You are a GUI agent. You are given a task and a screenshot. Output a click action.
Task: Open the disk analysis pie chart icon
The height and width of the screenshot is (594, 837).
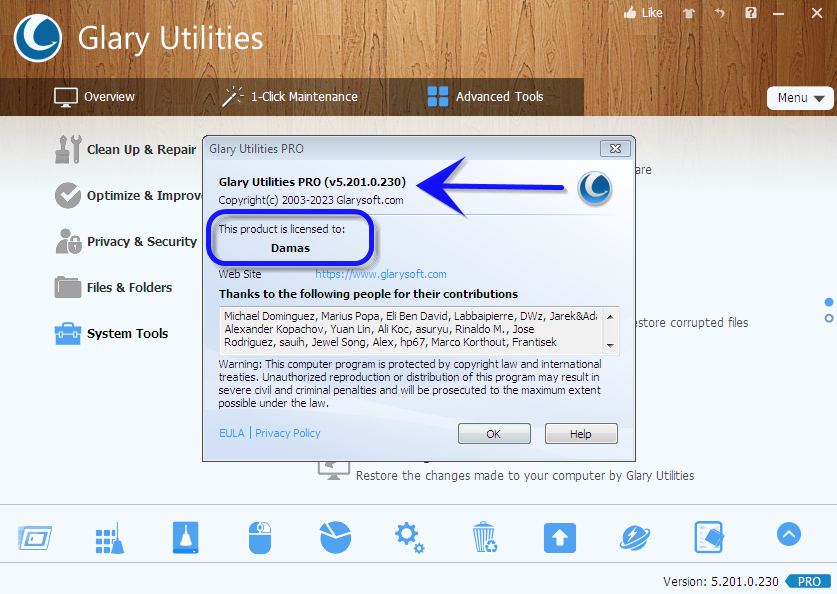[x=335, y=537]
